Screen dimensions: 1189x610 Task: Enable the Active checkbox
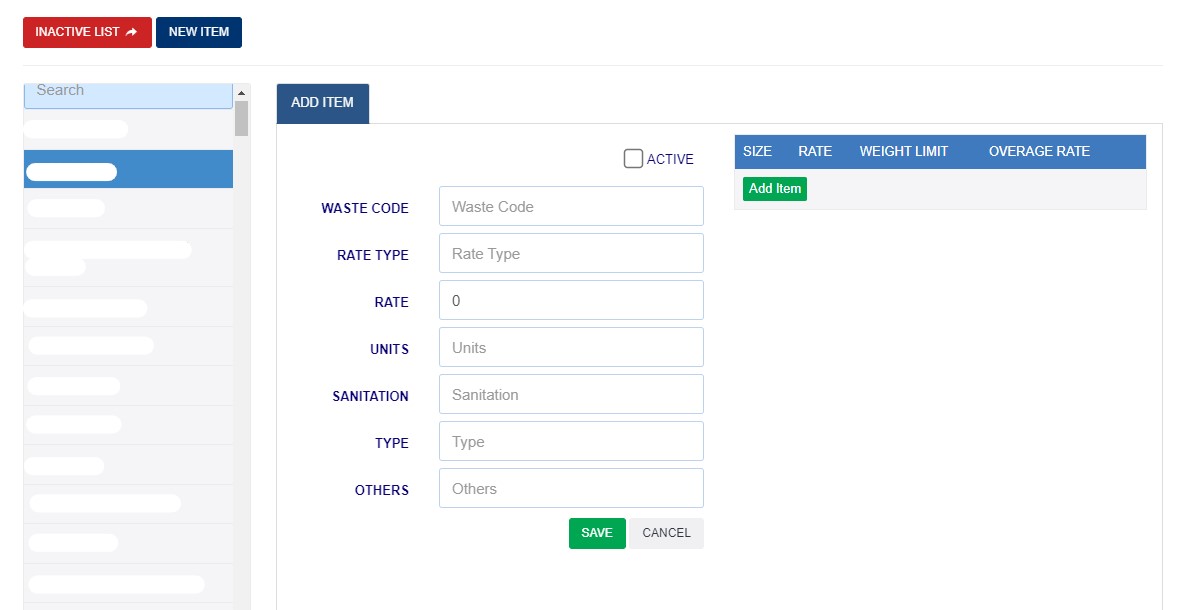[633, 159]
